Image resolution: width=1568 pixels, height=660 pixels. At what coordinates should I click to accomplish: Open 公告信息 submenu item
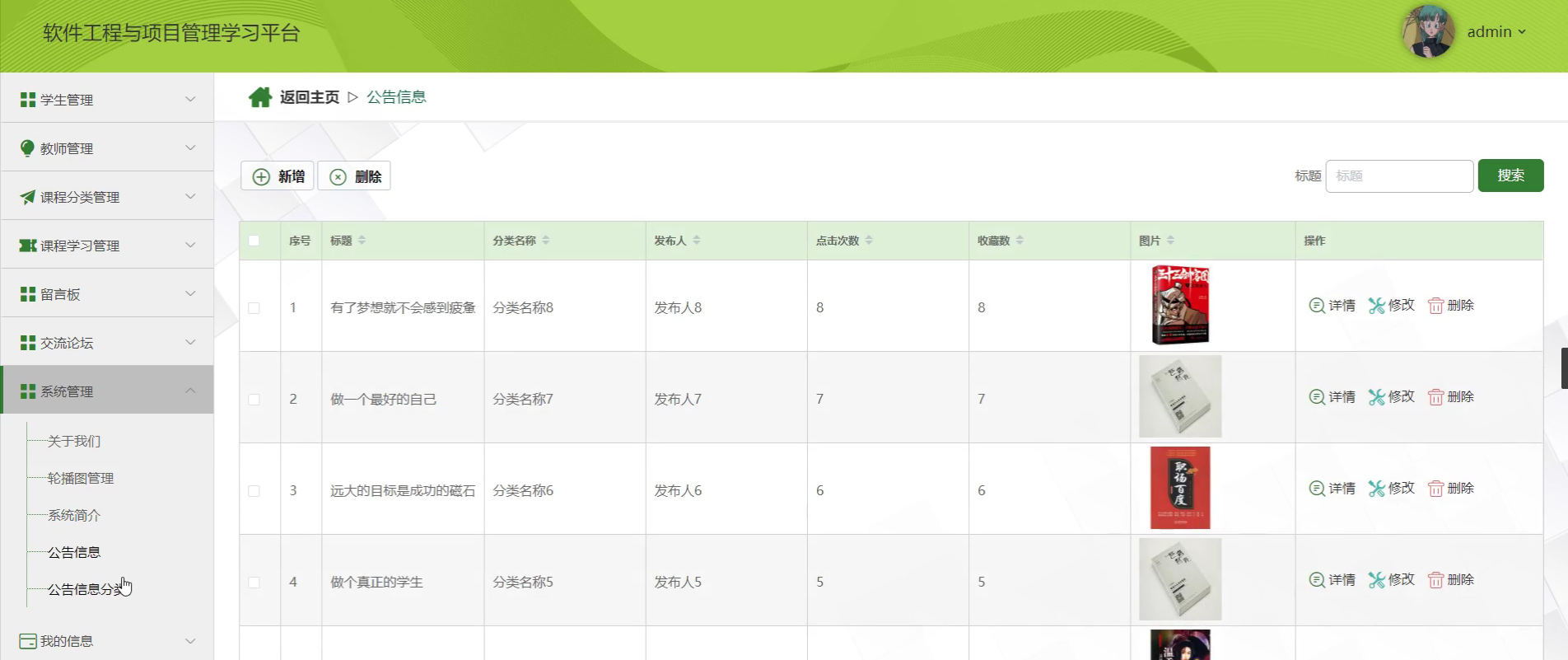[x=74, y=553]
